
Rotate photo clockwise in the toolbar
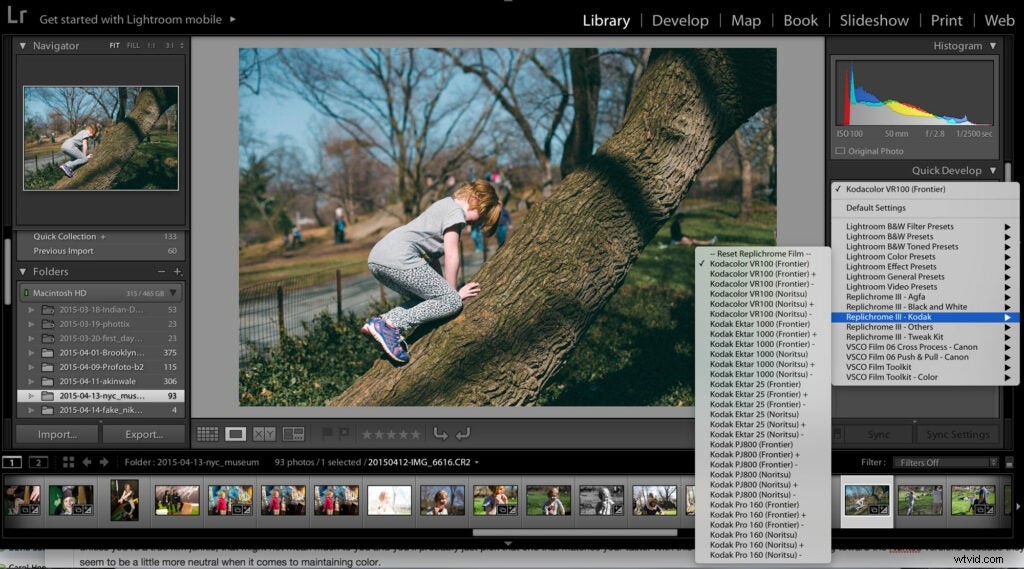462,434
